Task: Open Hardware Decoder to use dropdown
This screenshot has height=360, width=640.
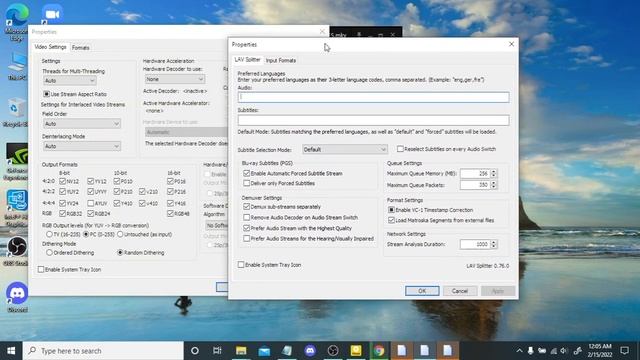Action: point(174,79)
